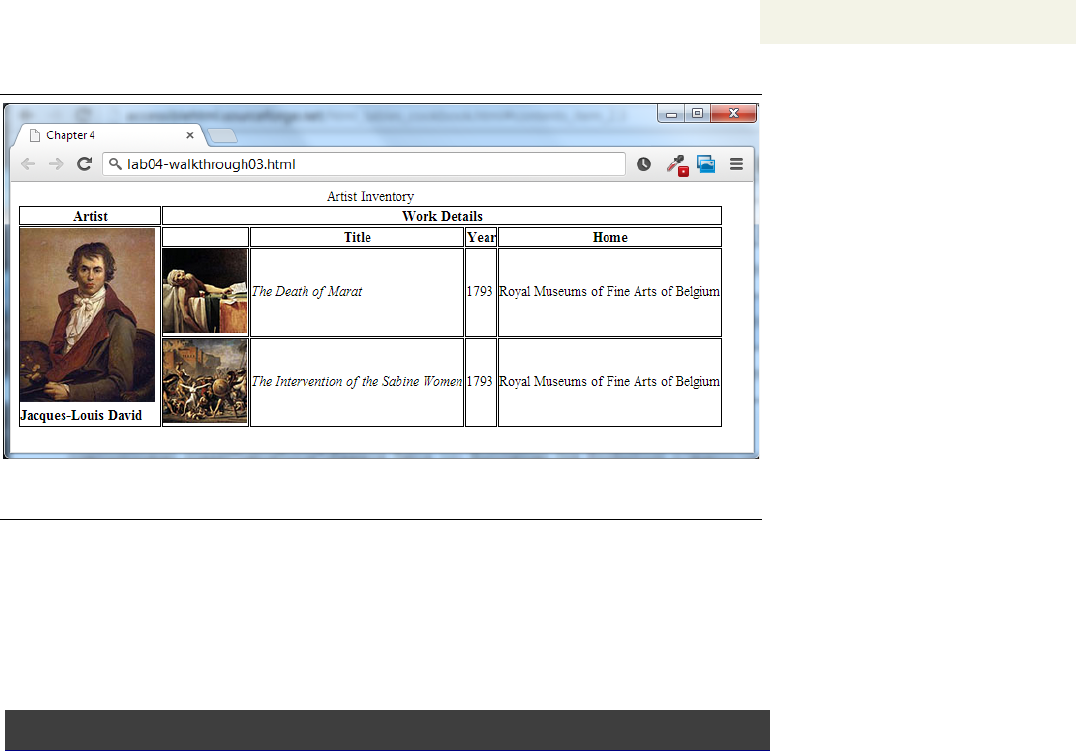Click the address bar with lab04-walkthrough03.html

click(364, 164)
